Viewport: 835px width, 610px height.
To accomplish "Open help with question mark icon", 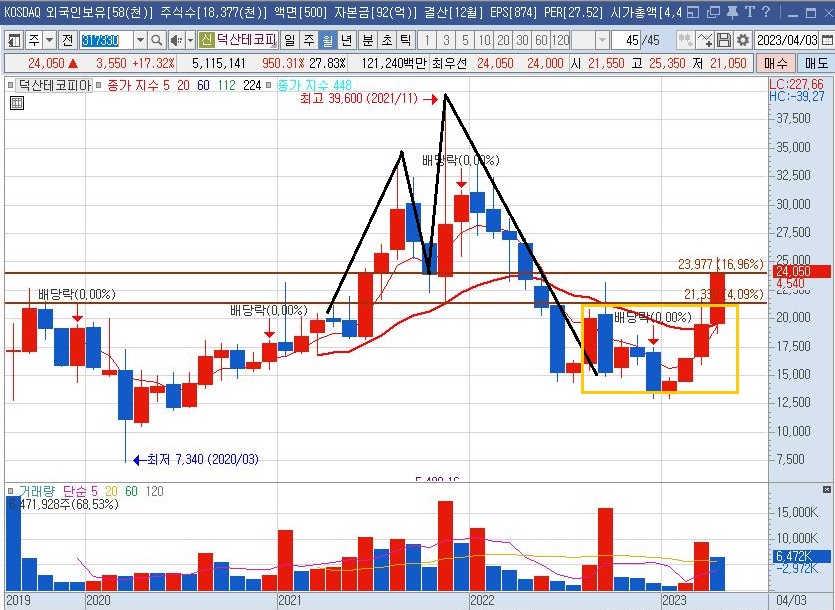I will click(x=766, y=12).
